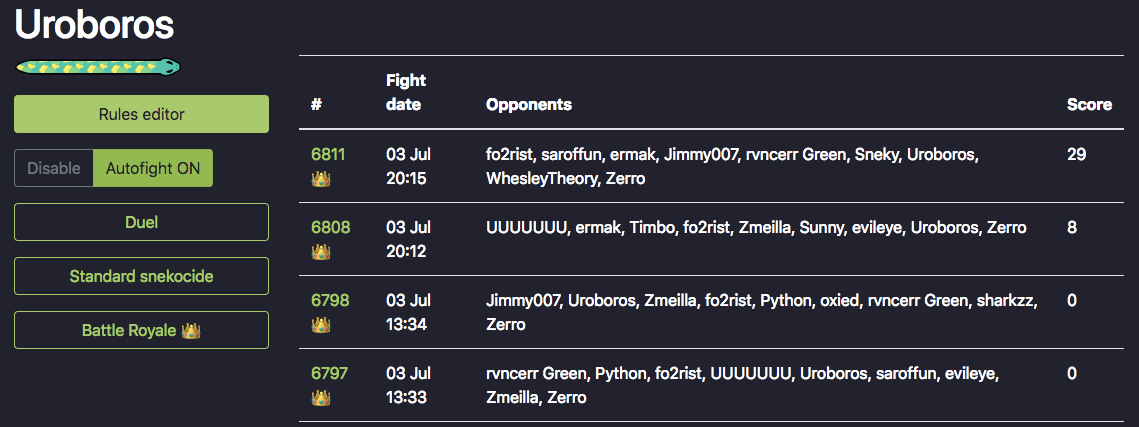This screenshot has width=1139, height=427.
Task: Click crown icon under fight 6797
Action: (x=321, y=398)
